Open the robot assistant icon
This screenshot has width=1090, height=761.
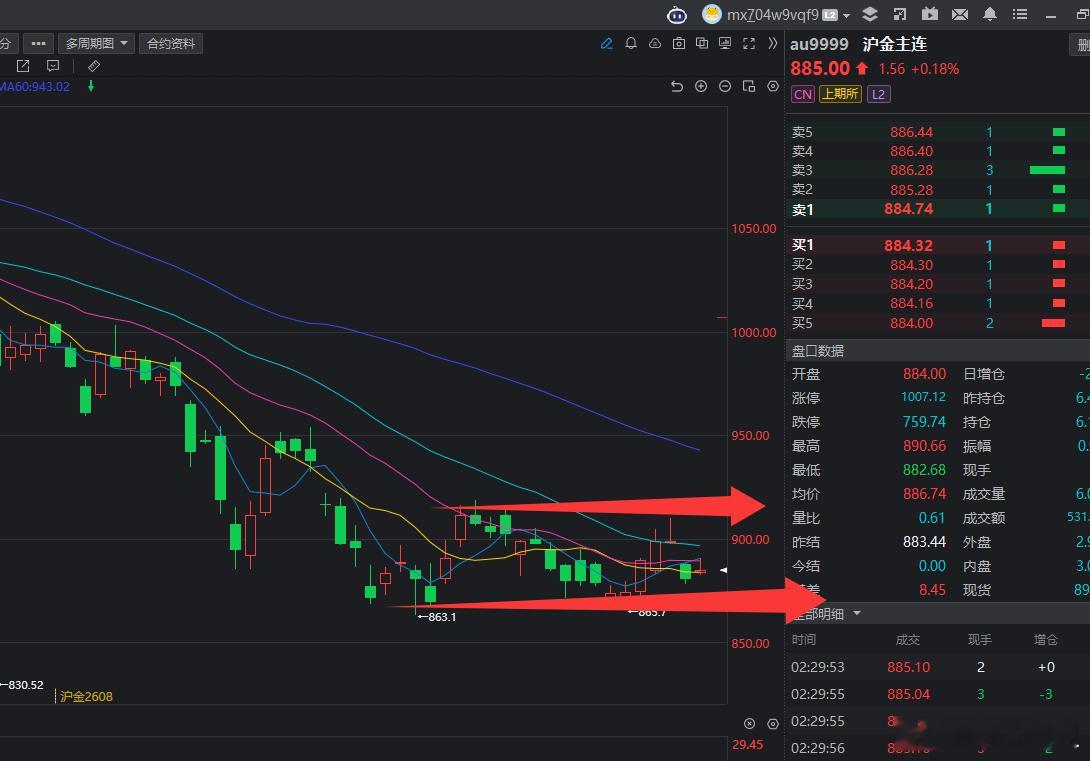676,15
